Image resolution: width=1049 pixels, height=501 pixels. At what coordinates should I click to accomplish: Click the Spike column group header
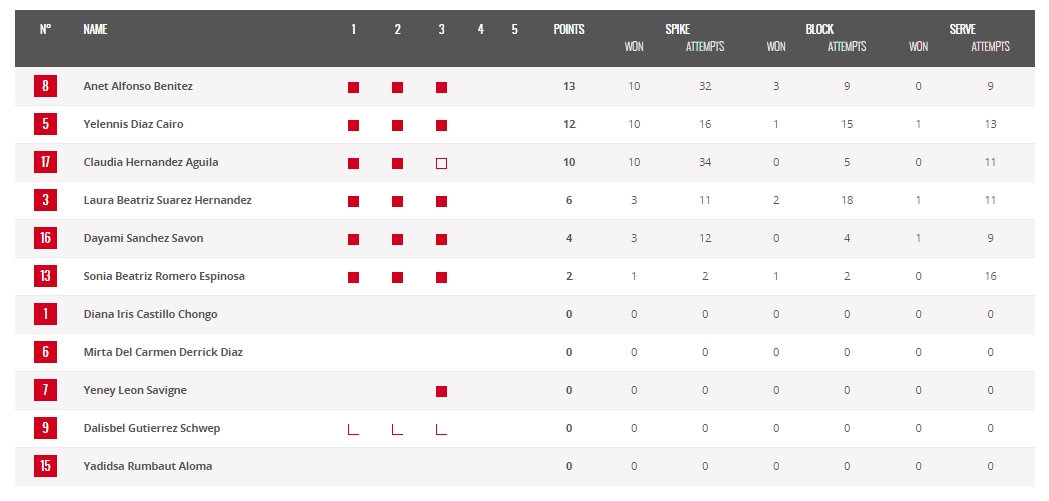coord(677,30)
